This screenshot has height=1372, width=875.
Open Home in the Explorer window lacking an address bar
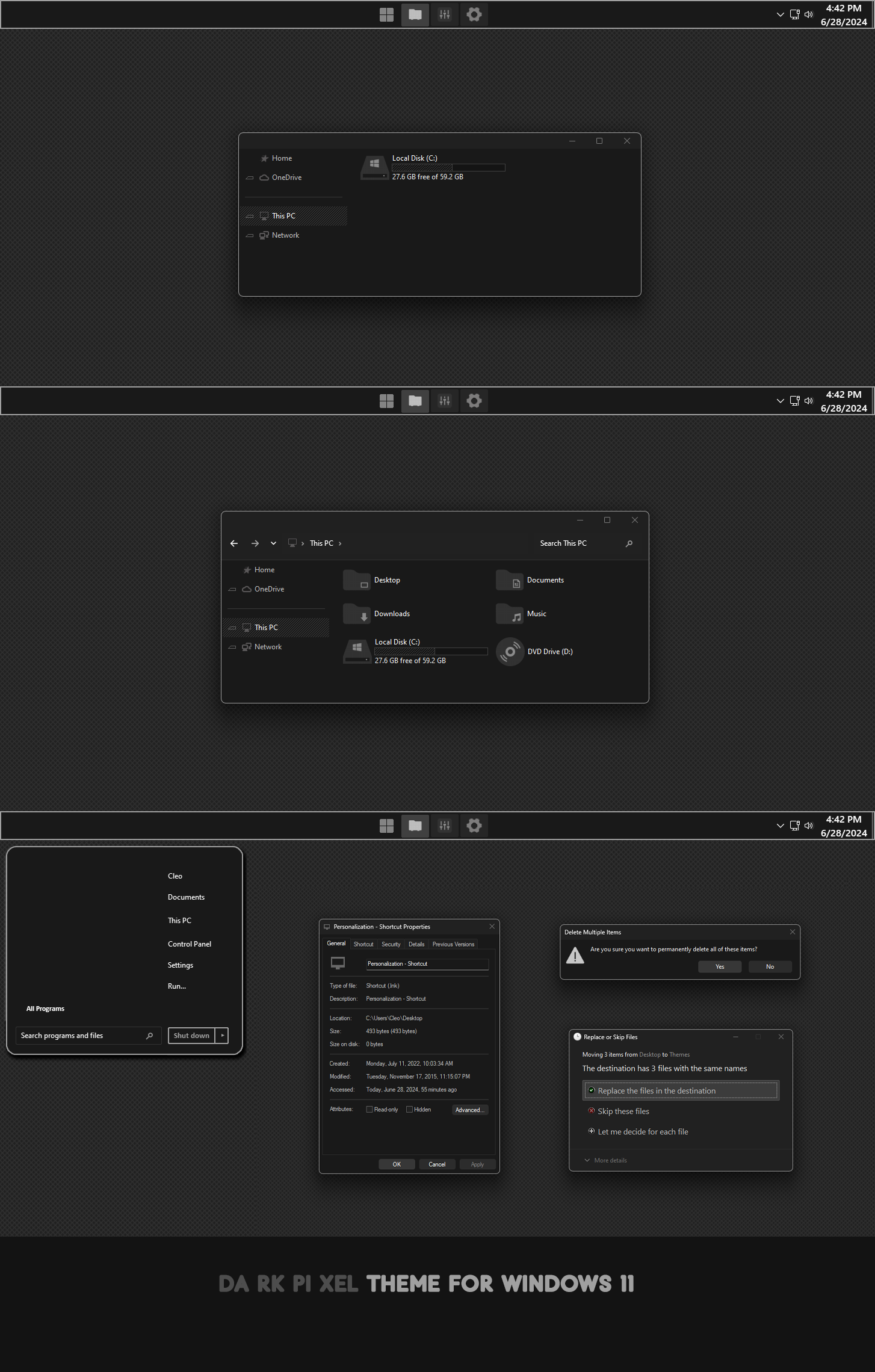tap(282, 158)
